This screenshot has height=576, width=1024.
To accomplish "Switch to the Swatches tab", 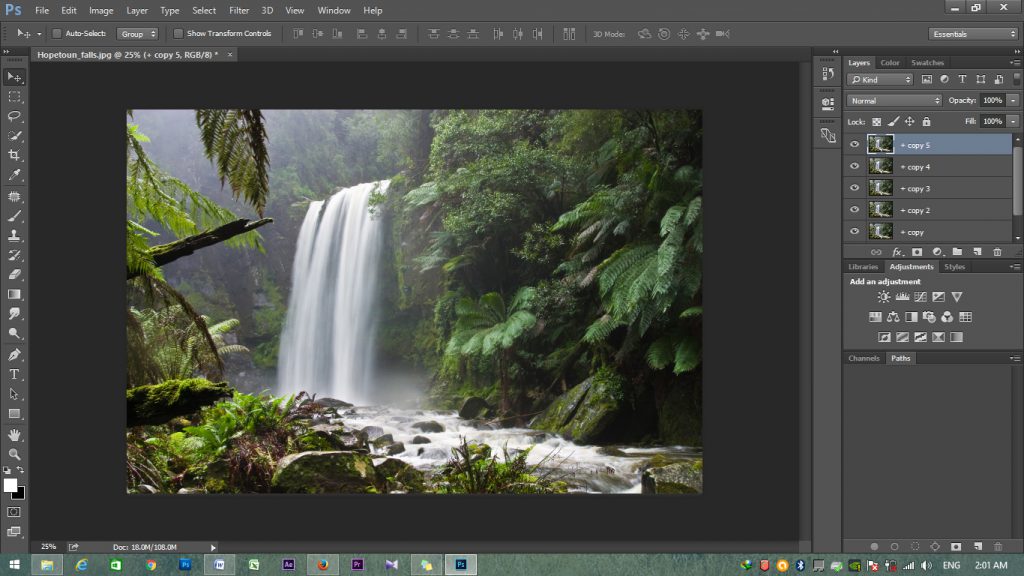I will (927, 63).
